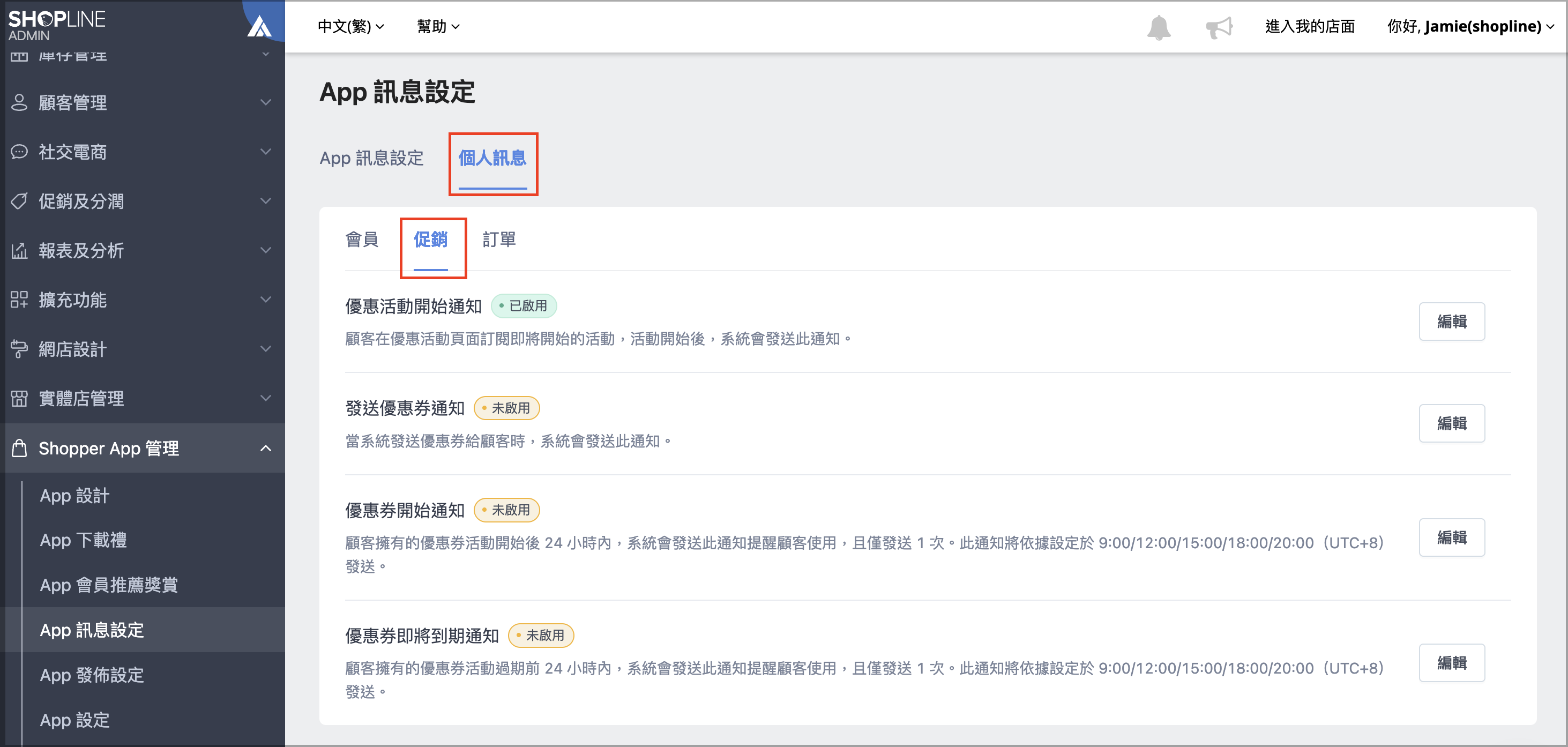The width and height of the screenshot is (1568, 747).
Task: Expand the 社交電商 menu chevron
Action: tap(266, 152)
